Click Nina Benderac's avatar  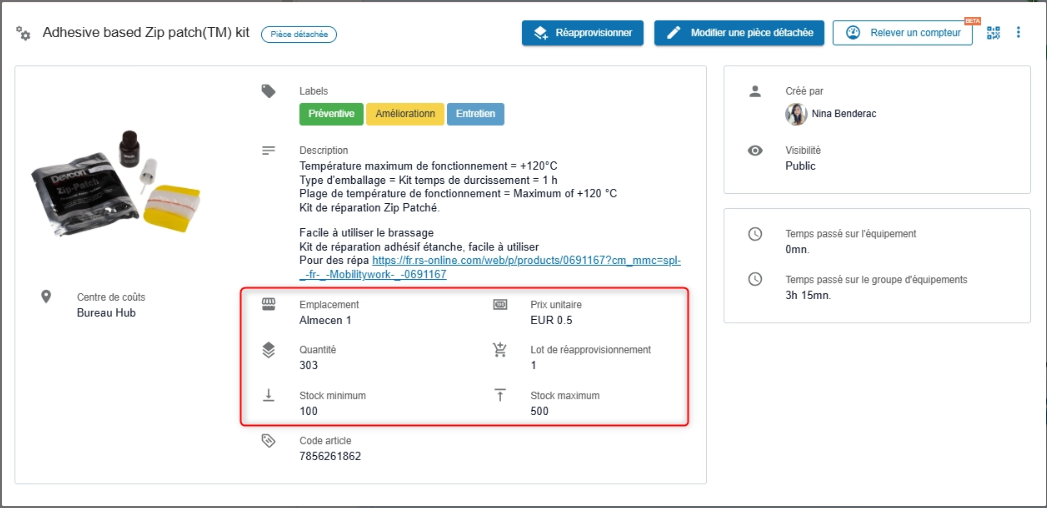796,114
